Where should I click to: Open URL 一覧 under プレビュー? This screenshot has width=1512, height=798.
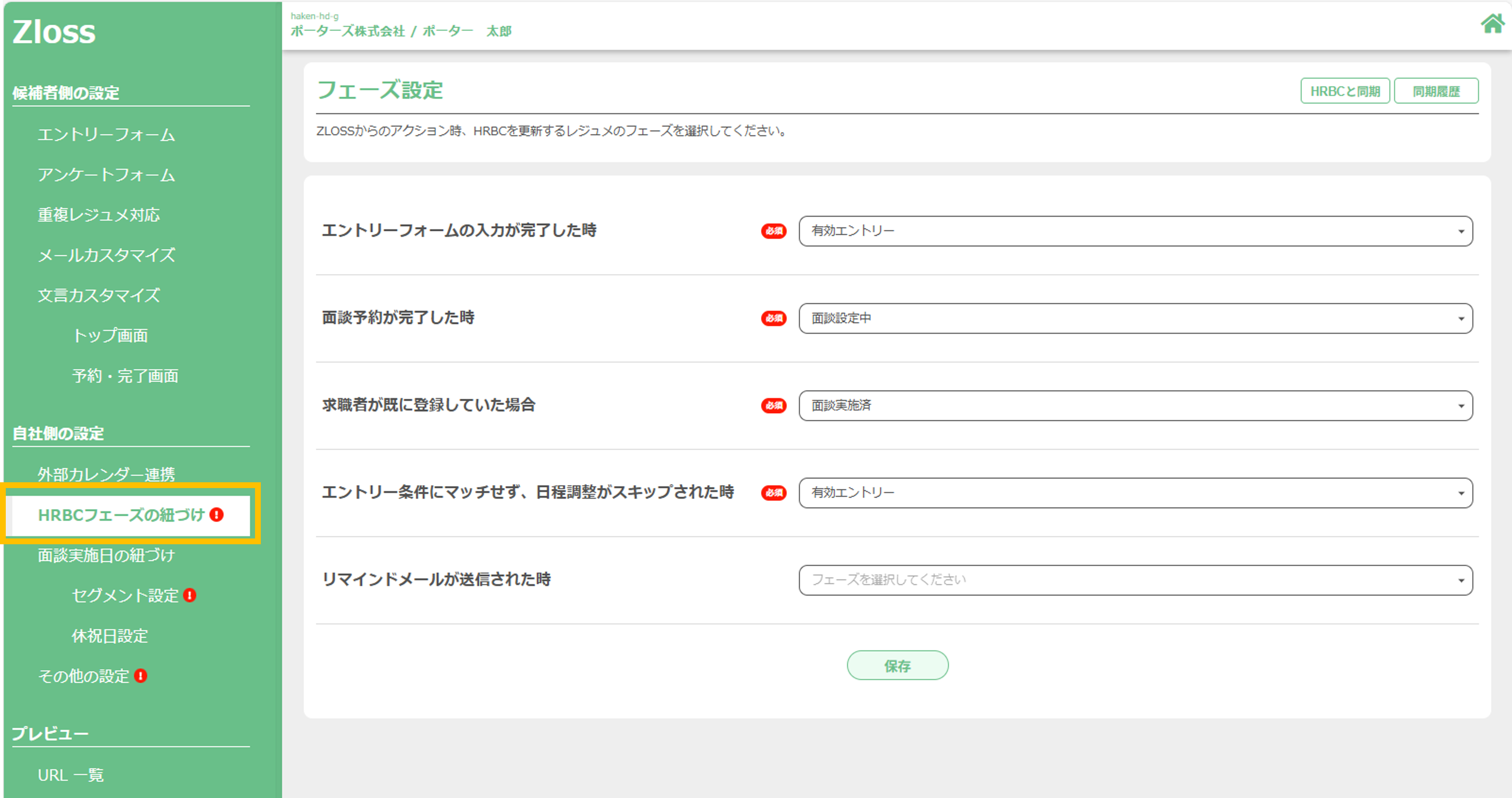(70, 774)
